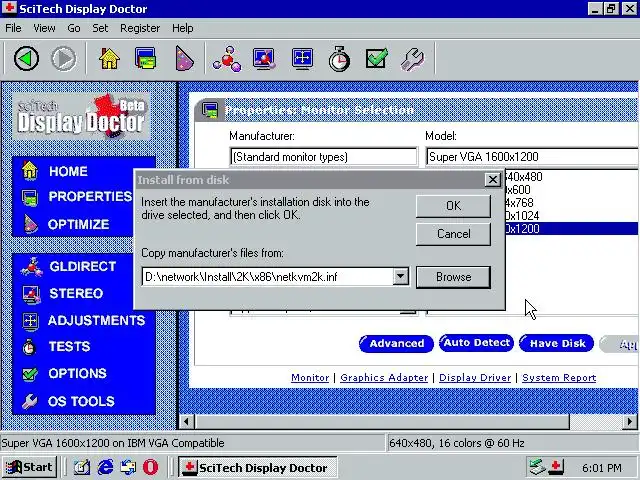The image size is (640, 480).
Task: Click the first quick launch icon beside Start
Action: [x=82, y=467]
